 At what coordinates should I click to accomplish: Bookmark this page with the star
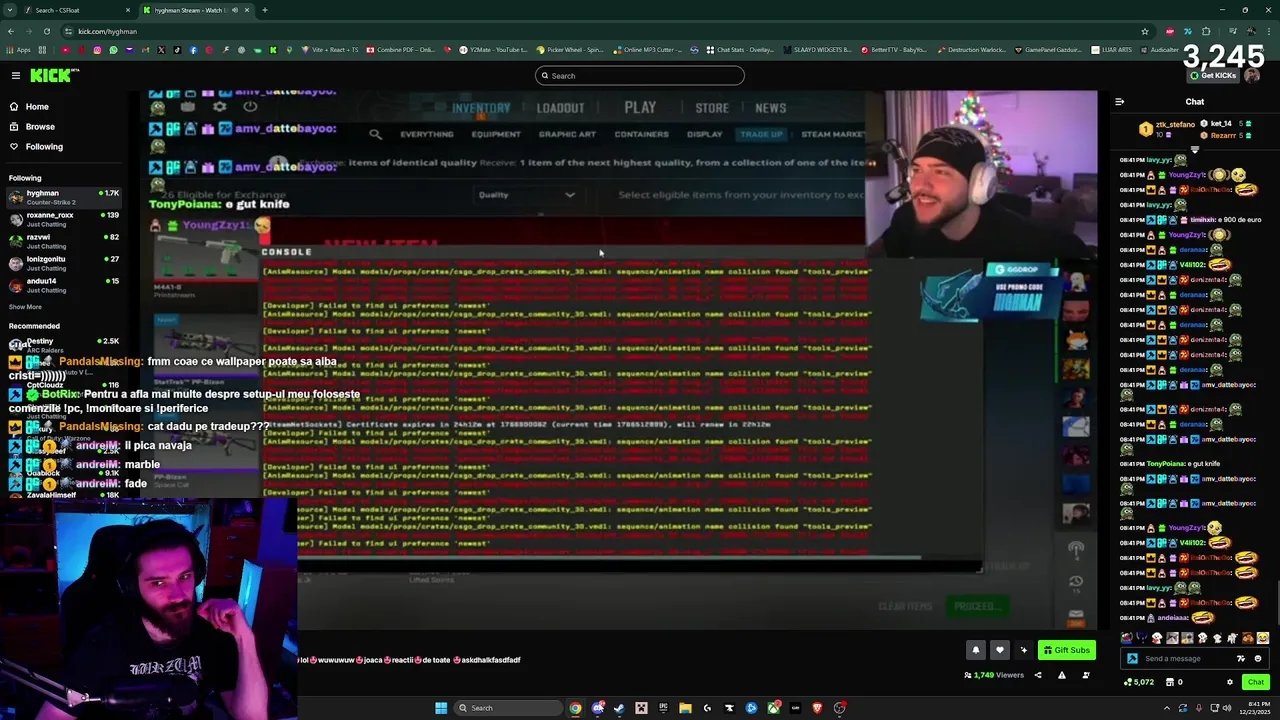point(1145,31)
